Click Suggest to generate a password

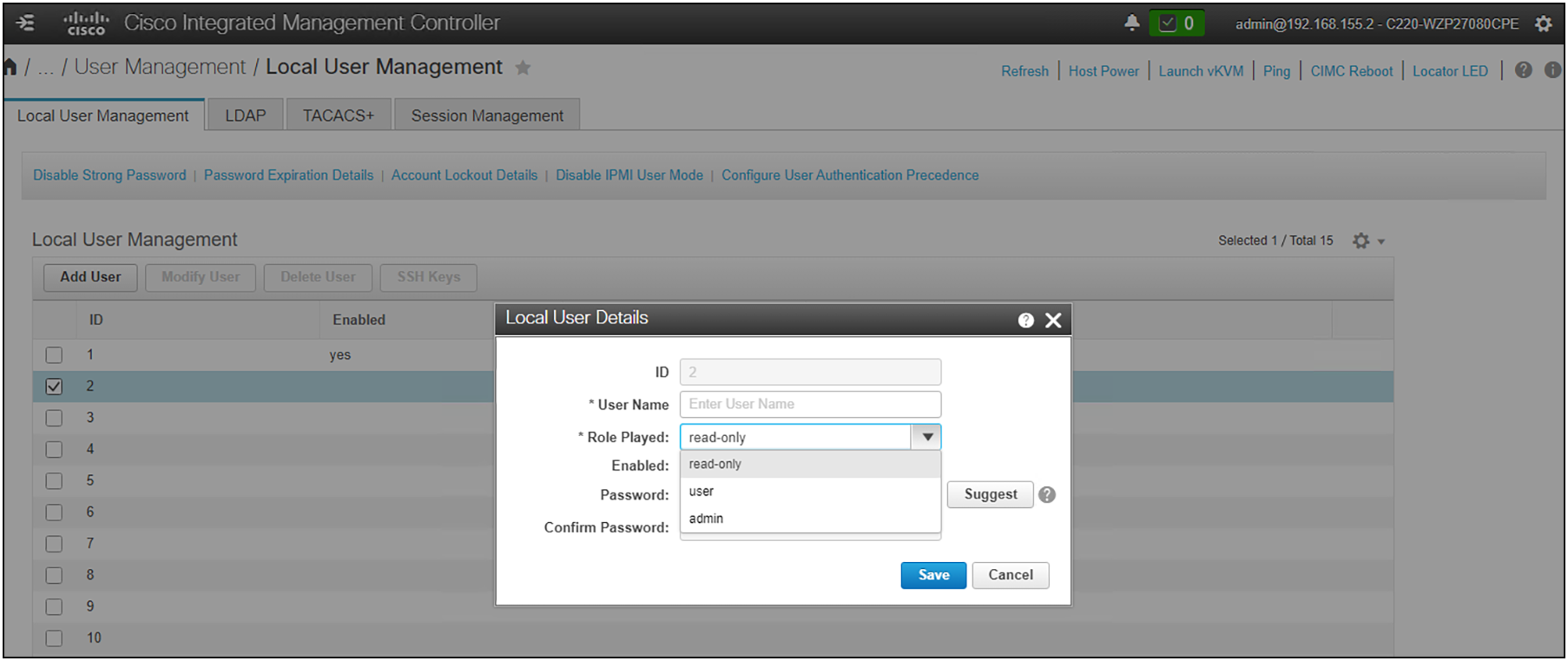coord(990,494)
